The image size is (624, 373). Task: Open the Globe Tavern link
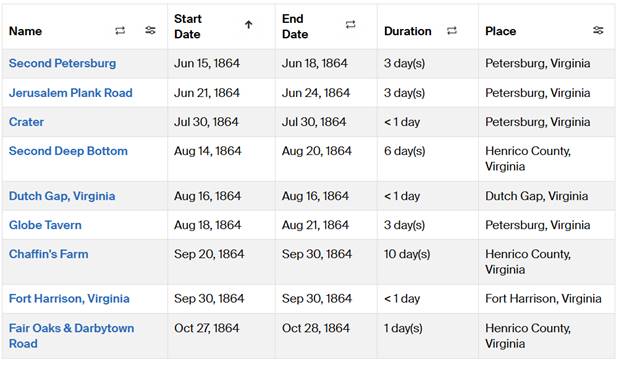[x=45, y=225]
